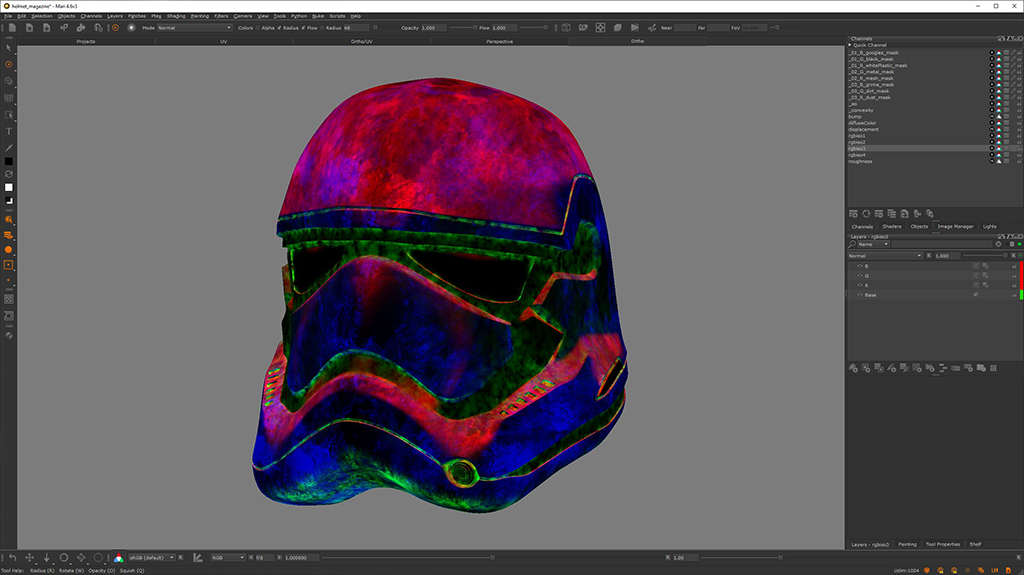Hide the G layer using its eye icon

point(859,276)
